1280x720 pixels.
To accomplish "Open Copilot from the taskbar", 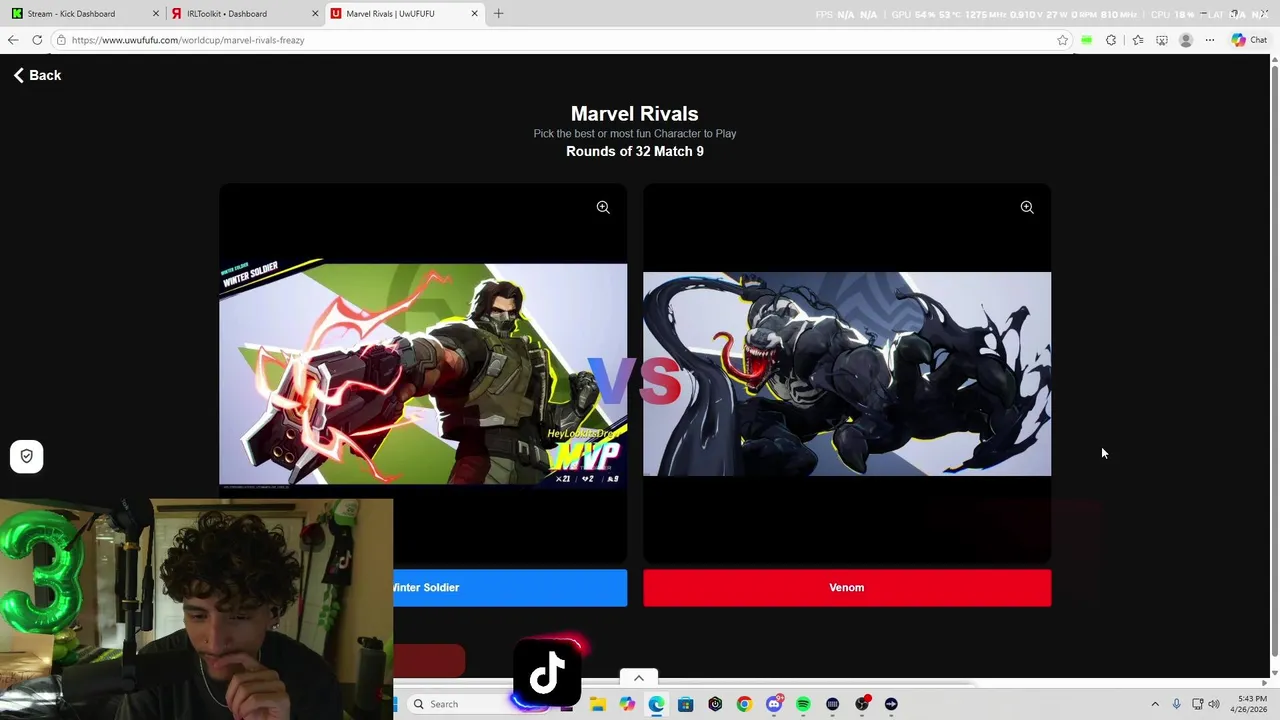I will coord(627,704).
